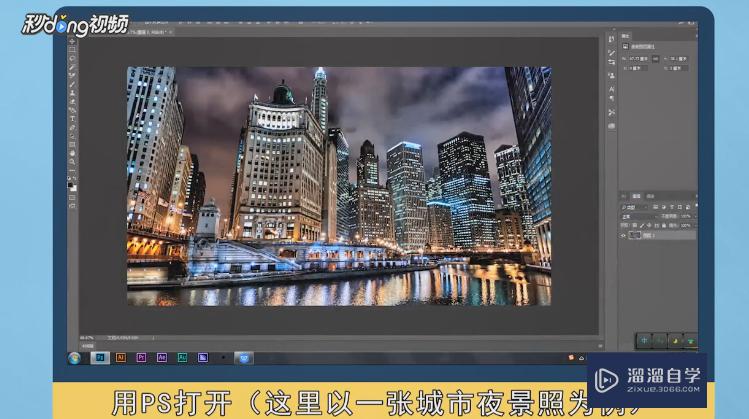Select the Hand tool
The height and width of the screenshot is (419, 749).
(x=72, y=153)
